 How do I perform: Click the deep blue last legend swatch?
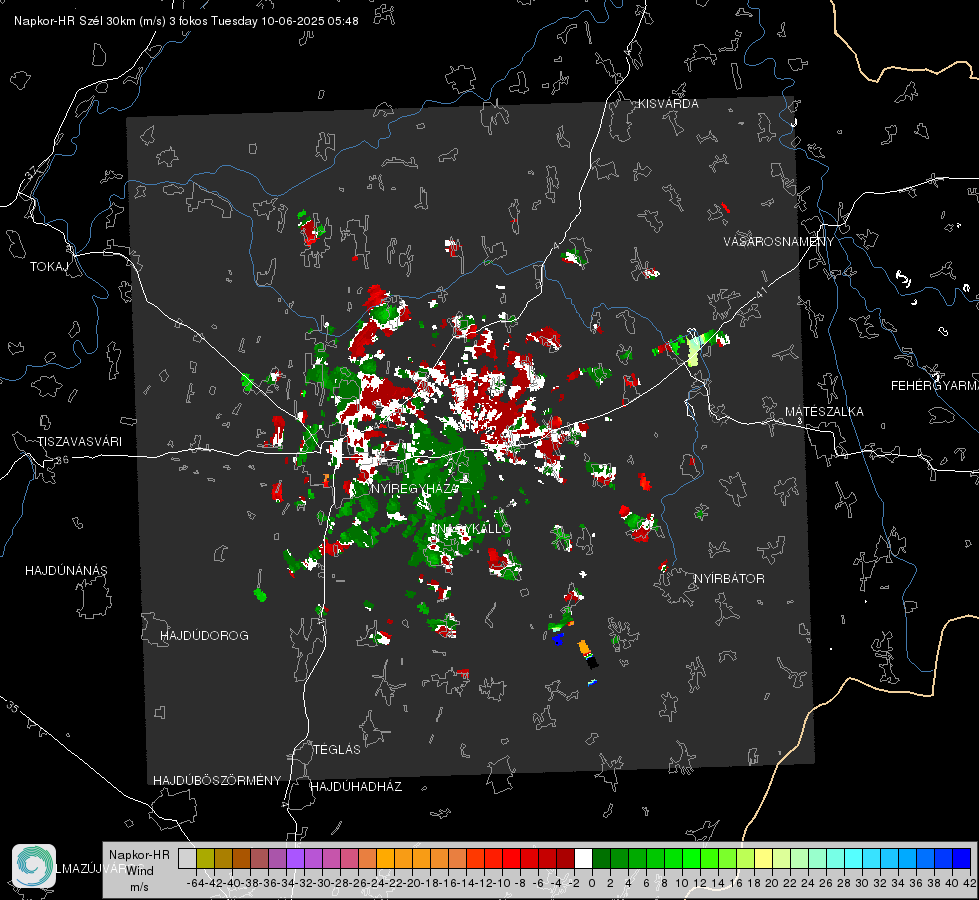coord(961,859)
